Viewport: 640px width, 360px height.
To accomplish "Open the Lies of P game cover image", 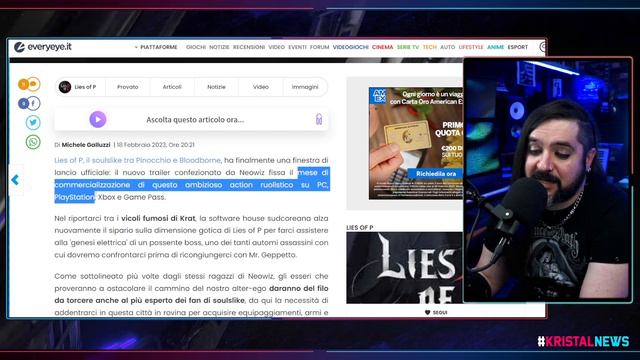I will coord(404,268).
